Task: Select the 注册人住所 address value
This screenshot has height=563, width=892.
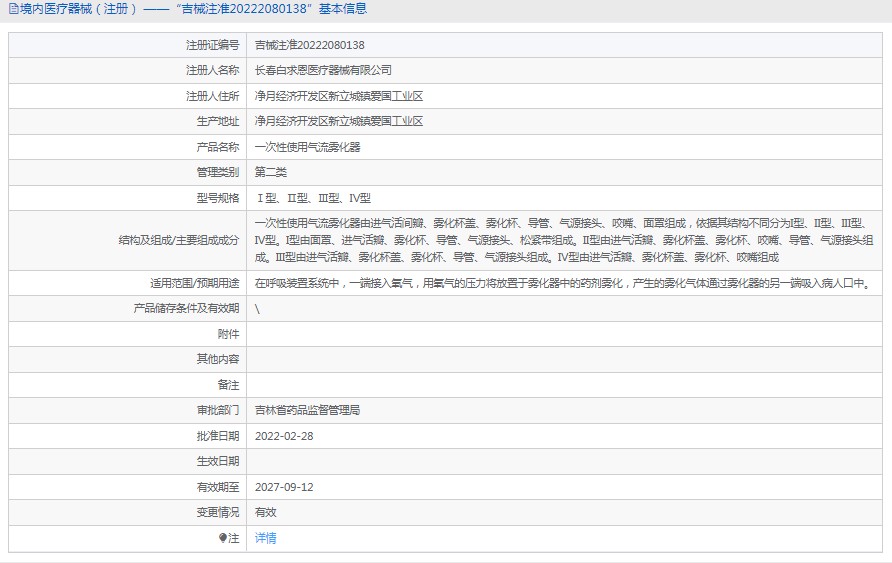Action: pyautogui.click(x=338, y=96)
